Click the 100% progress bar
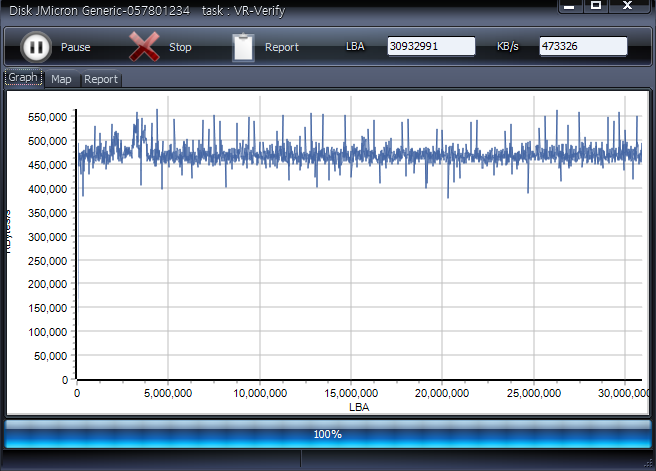Image resolution: width=656 pixels, height=471 pixels. pyautogui.click(x=328, y=434)
